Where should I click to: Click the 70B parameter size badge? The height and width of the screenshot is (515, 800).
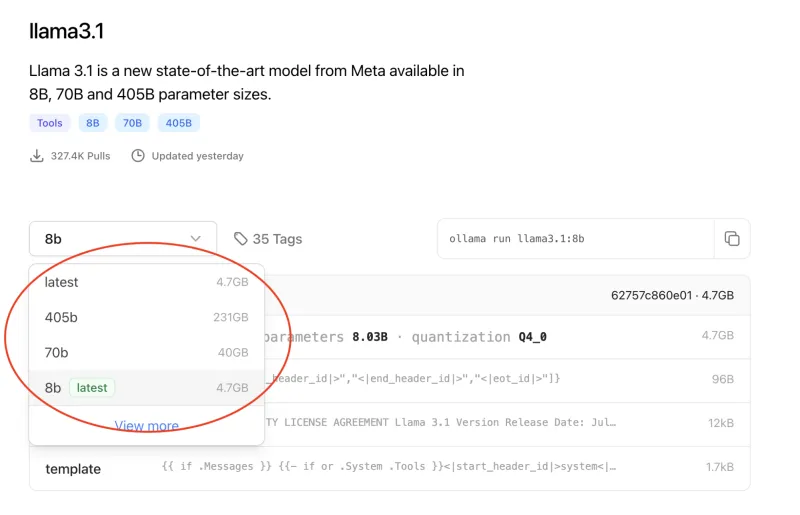point(131,123)
